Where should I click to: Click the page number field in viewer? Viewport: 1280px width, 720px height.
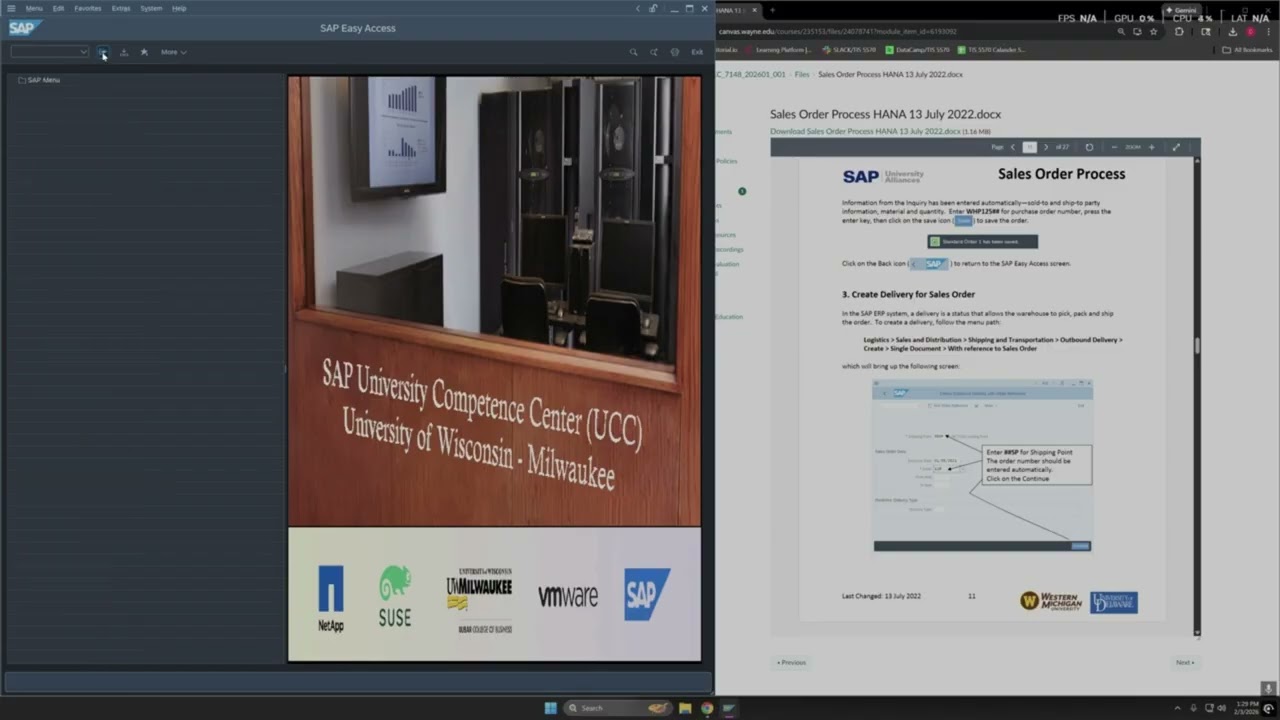click(1030, 147)
